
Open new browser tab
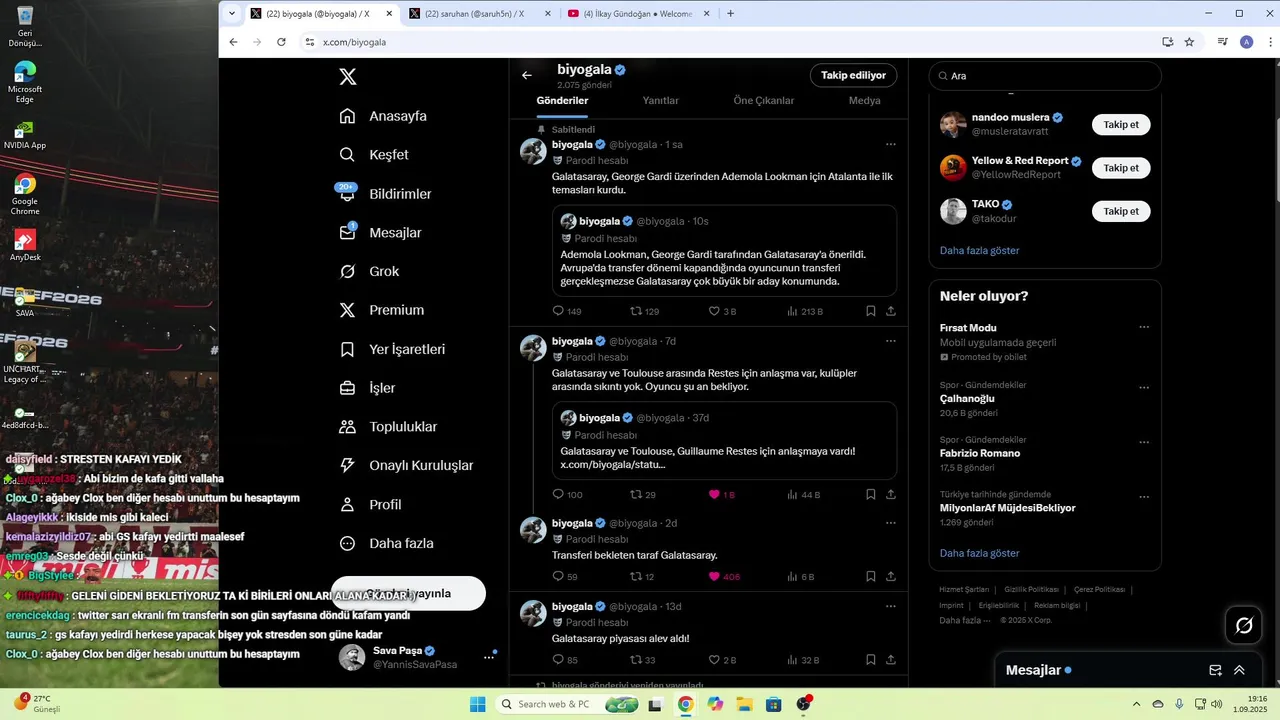coord(730,14)
